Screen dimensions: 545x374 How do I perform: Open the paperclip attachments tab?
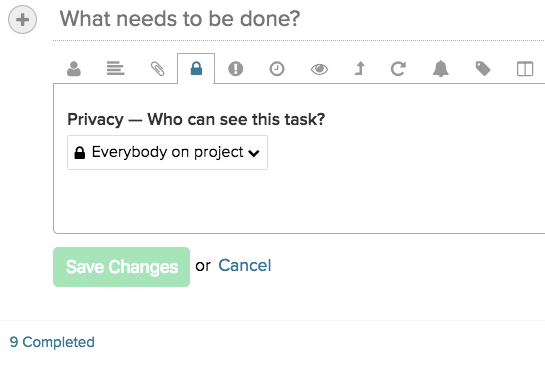click(x=157, y=69)
